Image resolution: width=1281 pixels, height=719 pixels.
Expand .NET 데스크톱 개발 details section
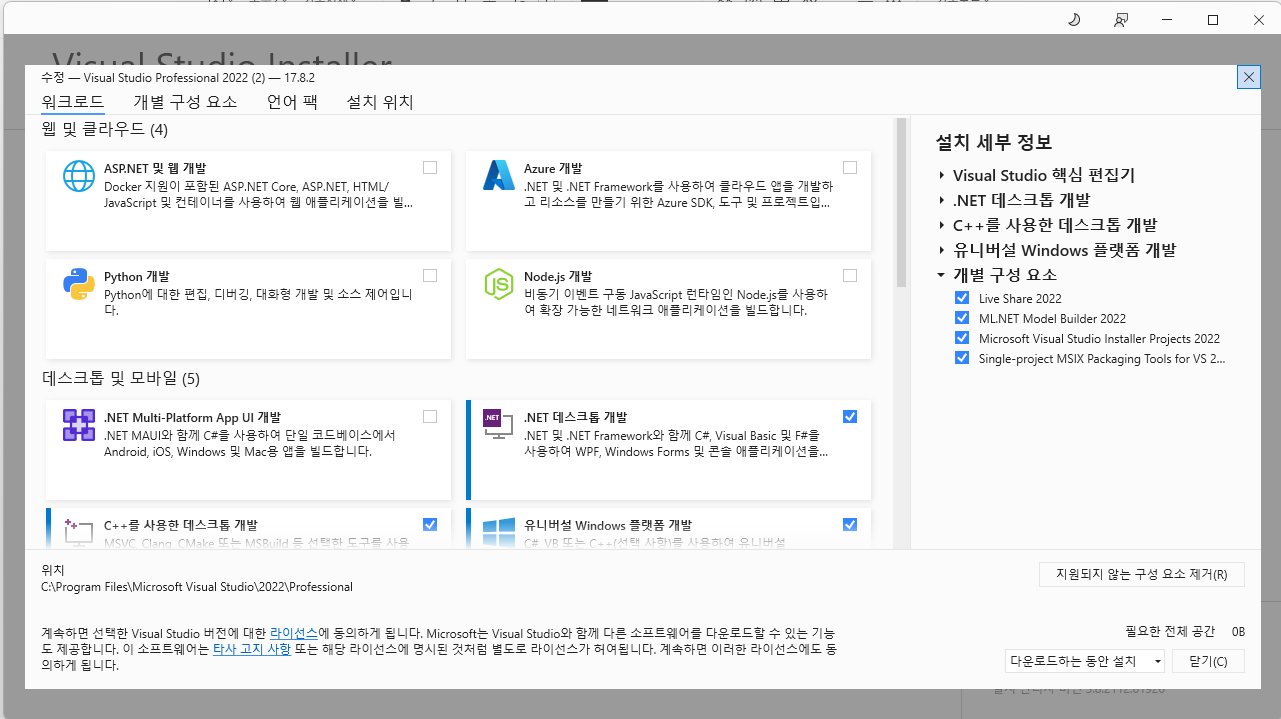coord(942,200)
